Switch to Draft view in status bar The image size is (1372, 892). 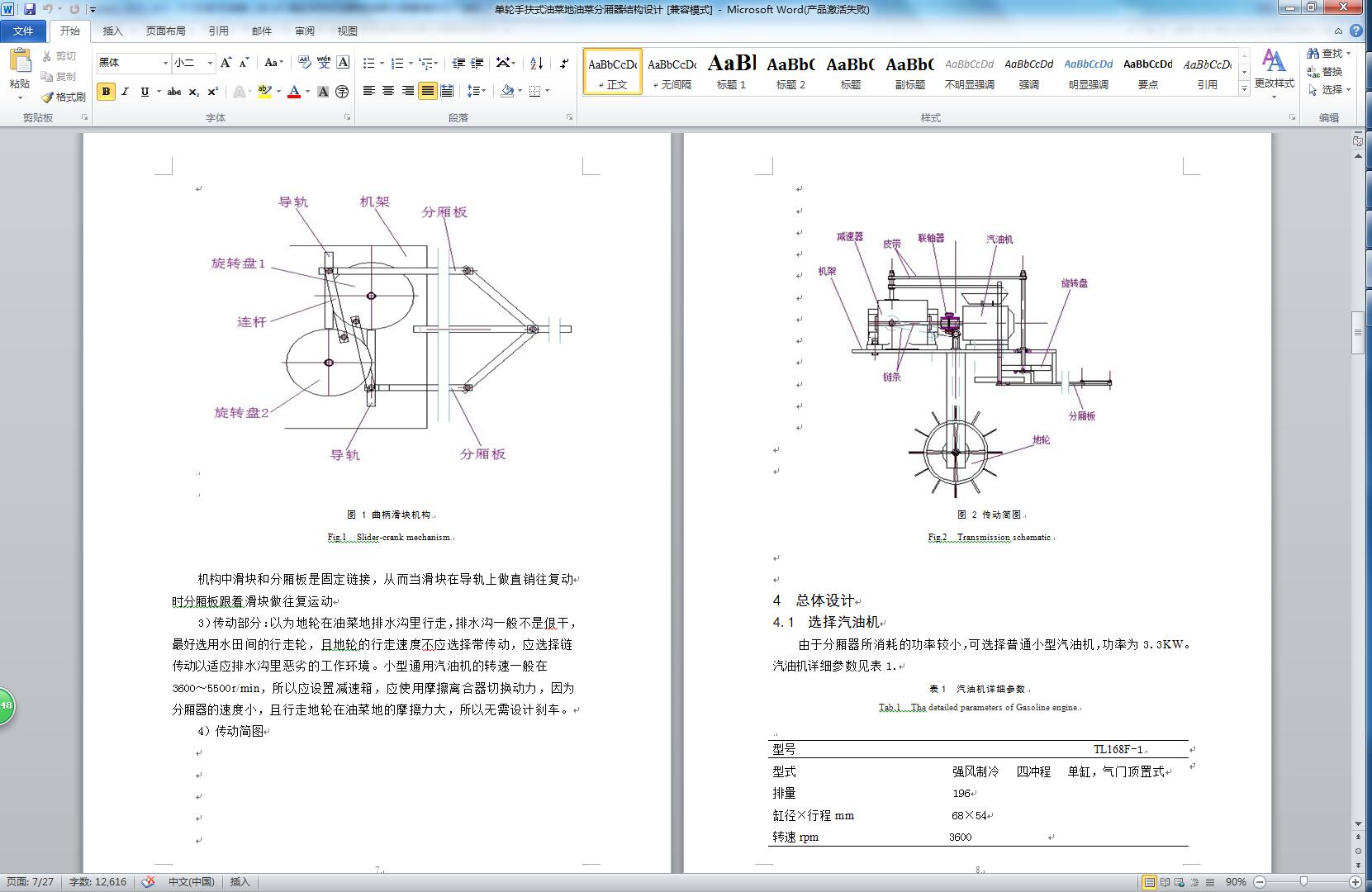1210,882
